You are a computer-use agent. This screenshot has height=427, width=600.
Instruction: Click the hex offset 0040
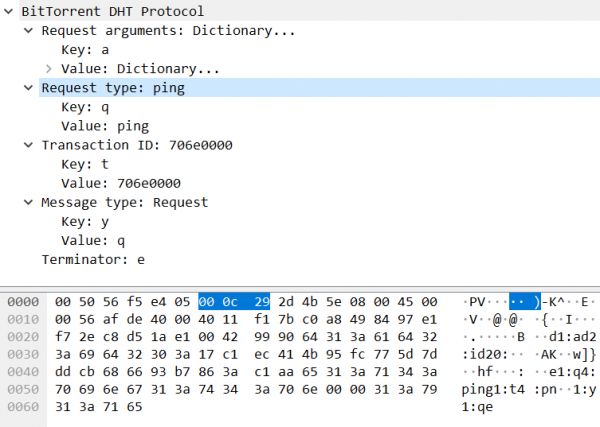click(23, 372)
